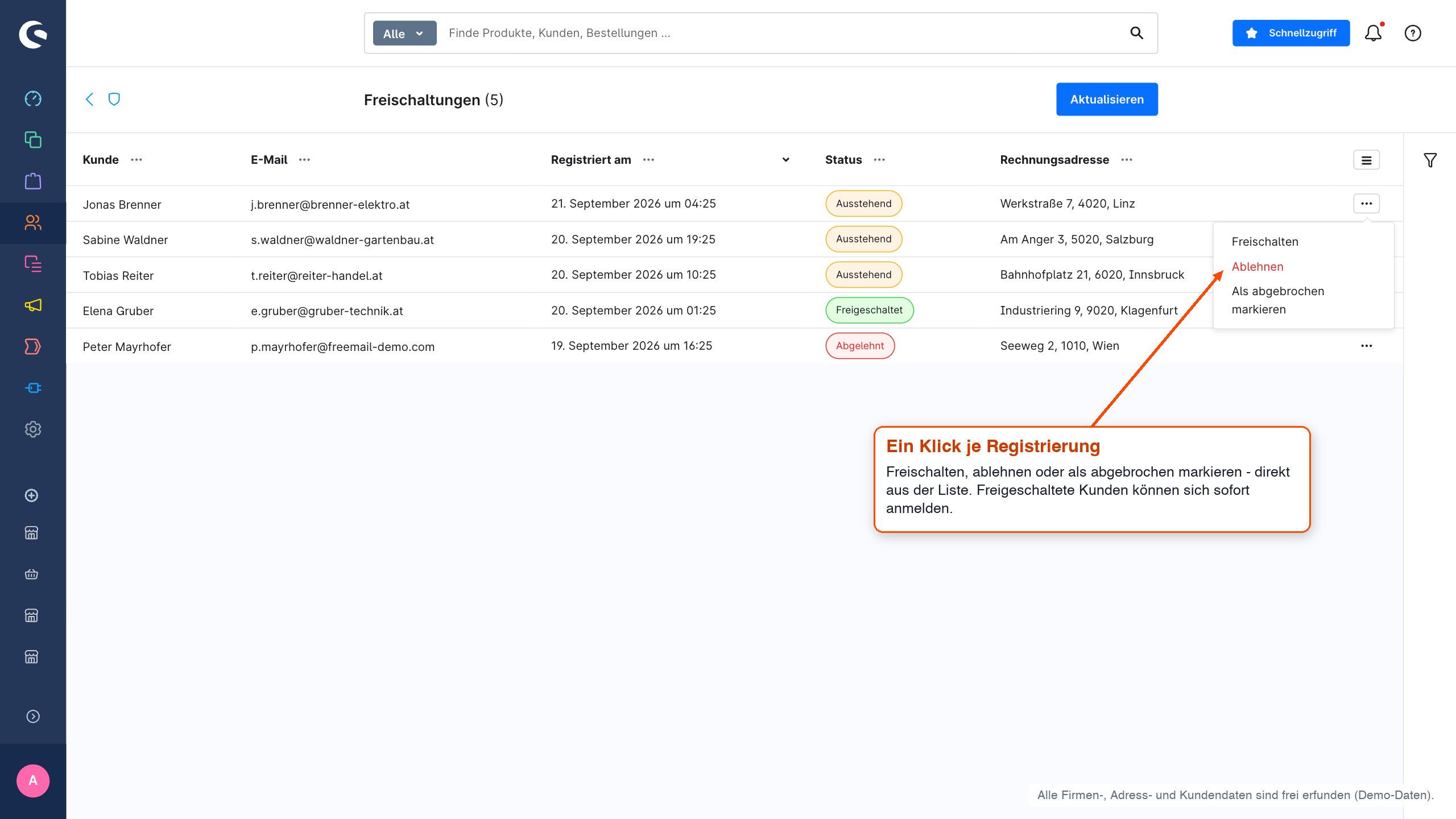1456x819 pixels.
Task: Open the help question mark icon
Action: tap(1413, 33)
